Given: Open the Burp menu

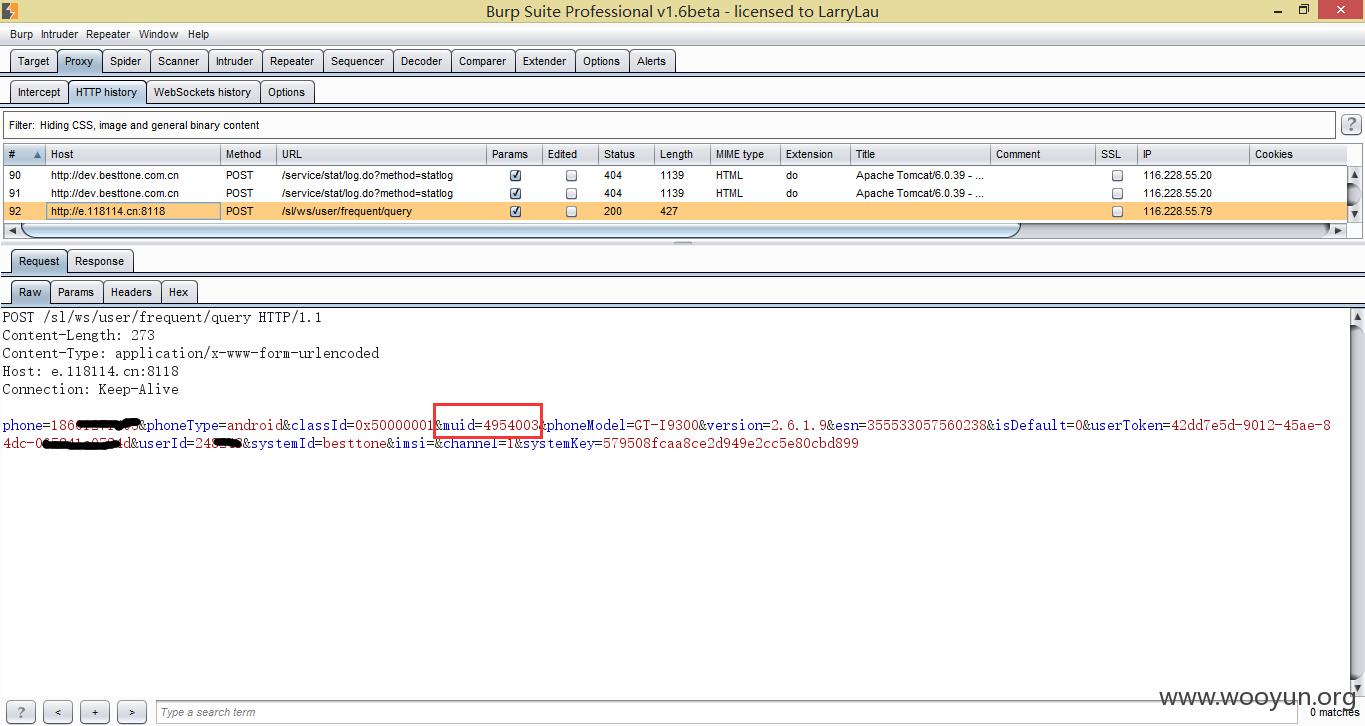Looking at the screenshot, I should click(21, 34).
